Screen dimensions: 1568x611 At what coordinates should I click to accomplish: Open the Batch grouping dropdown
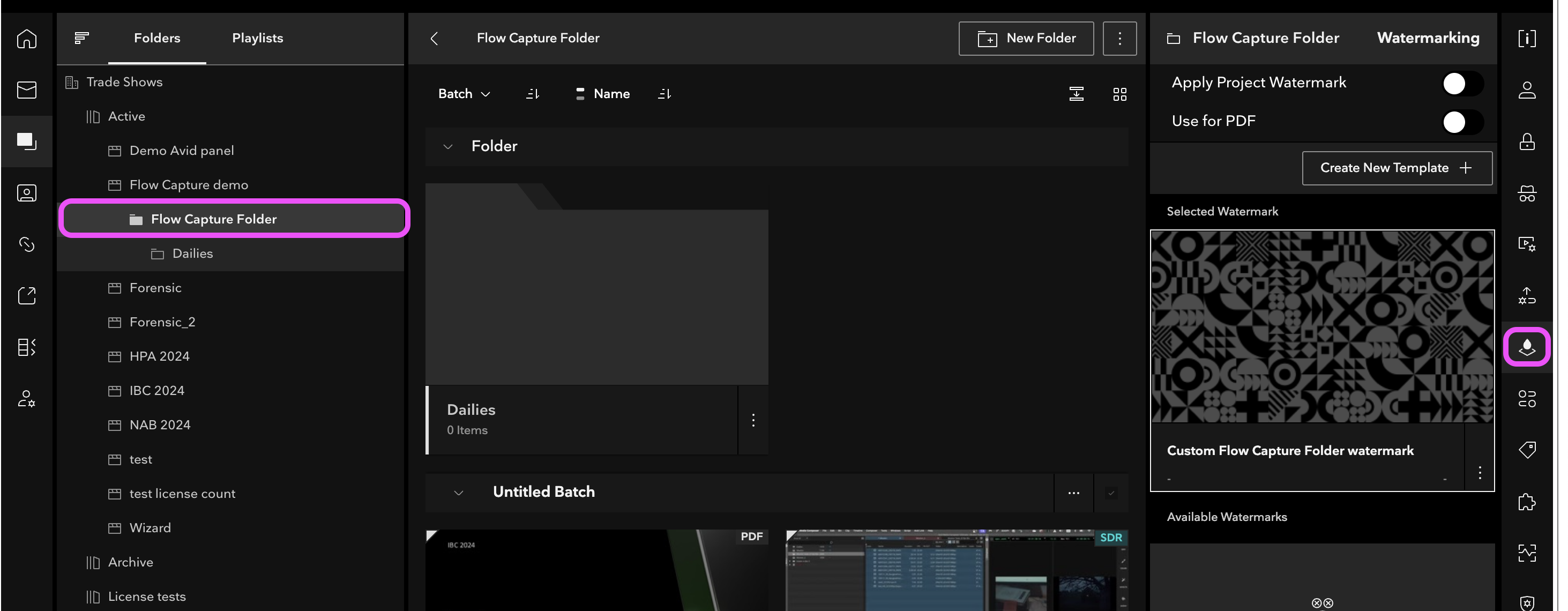click(464, 94)
